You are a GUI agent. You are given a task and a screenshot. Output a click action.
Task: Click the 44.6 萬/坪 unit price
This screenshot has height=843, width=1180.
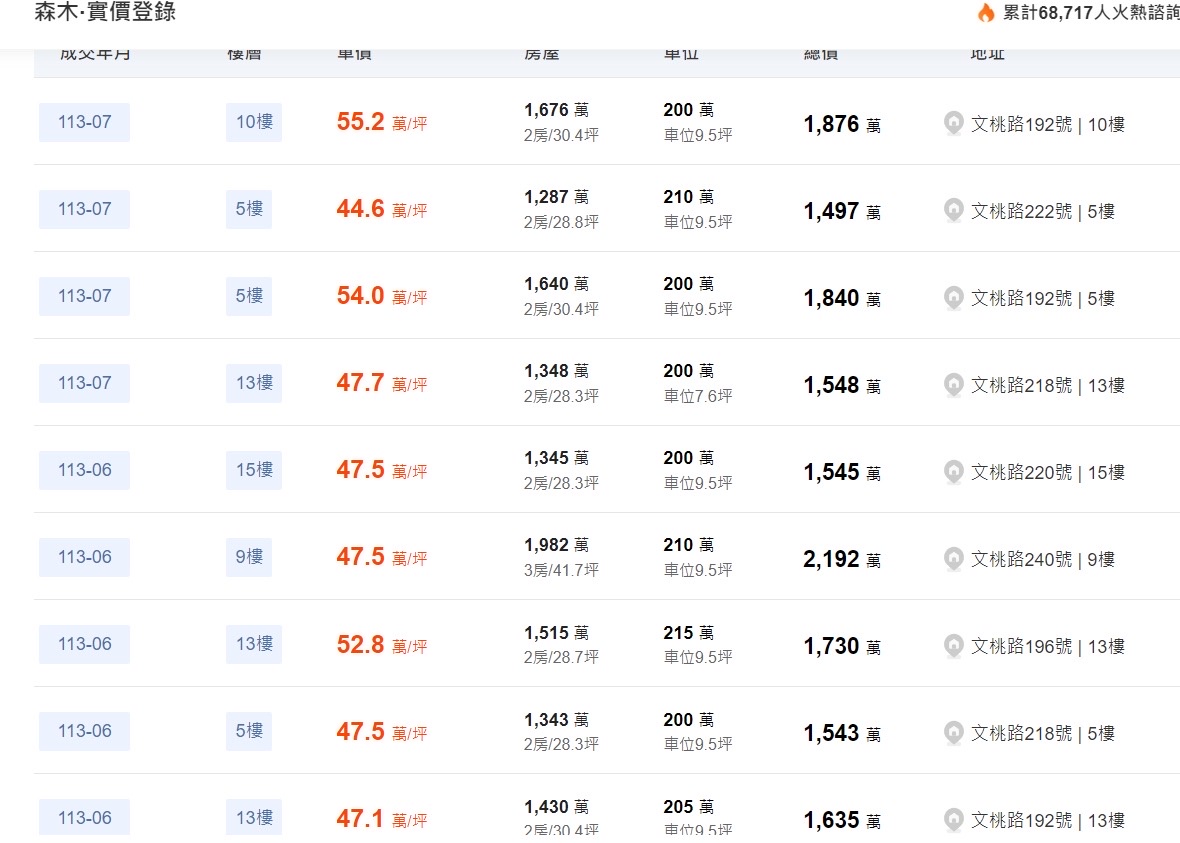point(381,210)
